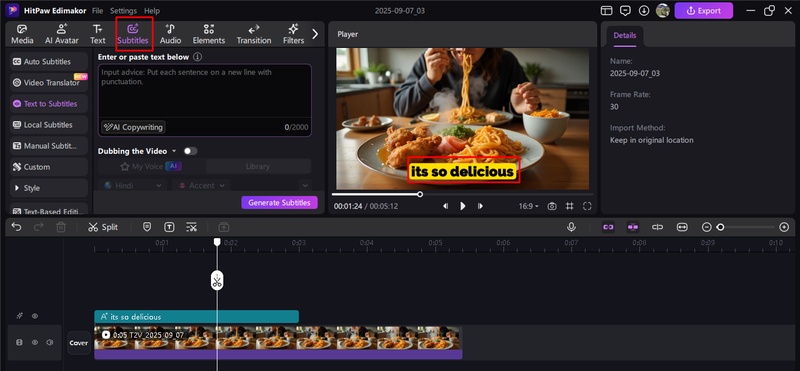Expand the Dubbing the Video dropdown arrow
This screenshot has width=800, height=371.
coord(173,151)
